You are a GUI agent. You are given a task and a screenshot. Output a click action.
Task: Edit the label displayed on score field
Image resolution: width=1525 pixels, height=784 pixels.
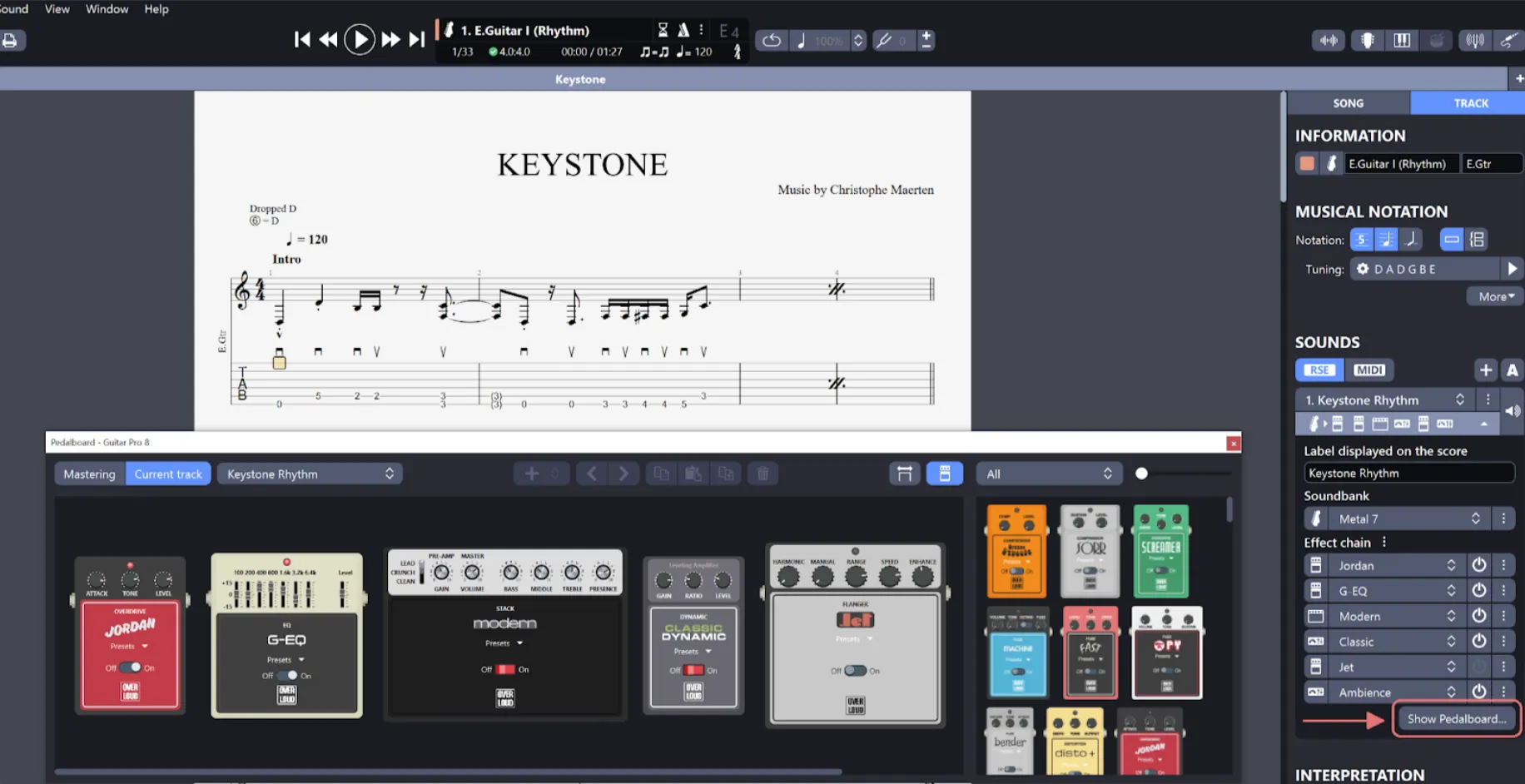(1408, 473)
